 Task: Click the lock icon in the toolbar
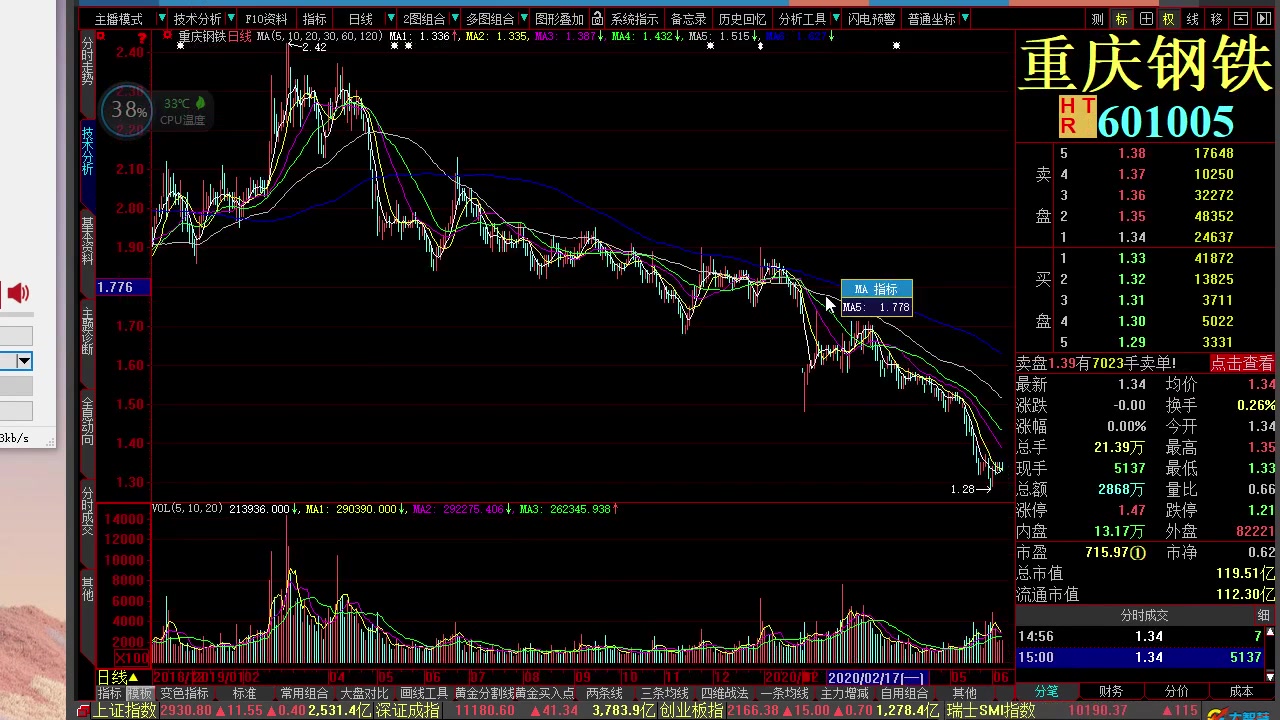(x=598, y=19)
